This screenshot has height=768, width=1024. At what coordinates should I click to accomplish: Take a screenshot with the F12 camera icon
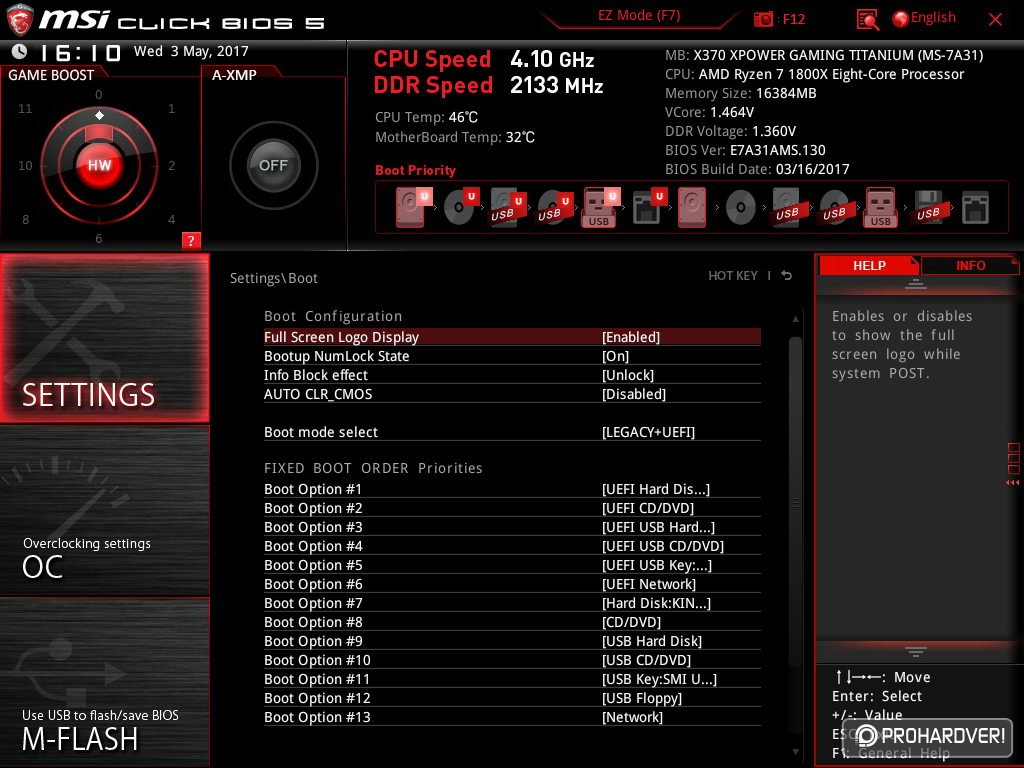tap(763, 19)
